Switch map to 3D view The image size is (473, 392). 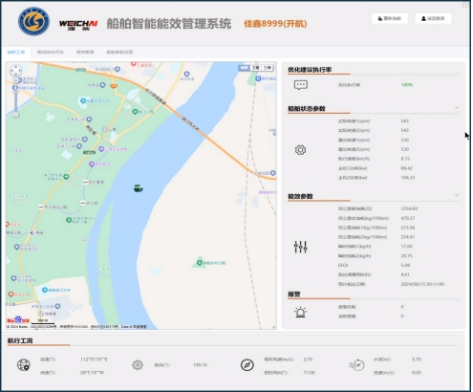267,68
